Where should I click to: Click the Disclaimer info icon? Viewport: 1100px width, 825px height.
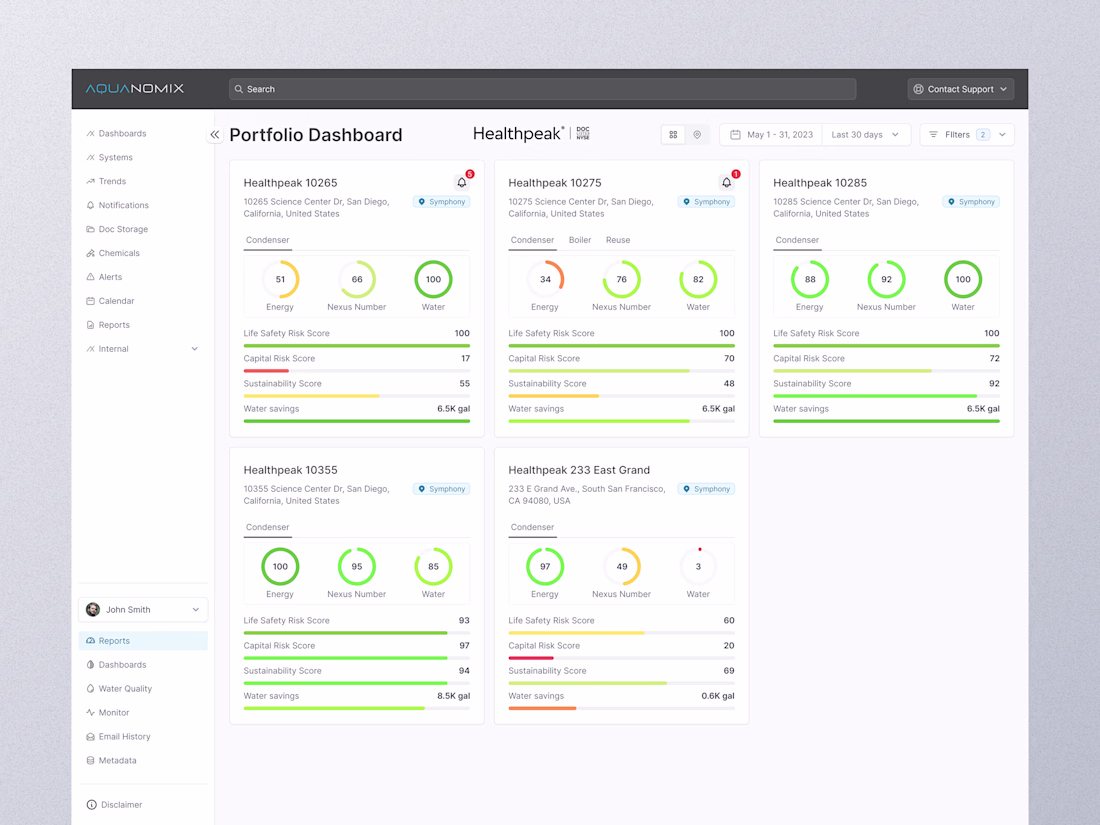91,805
